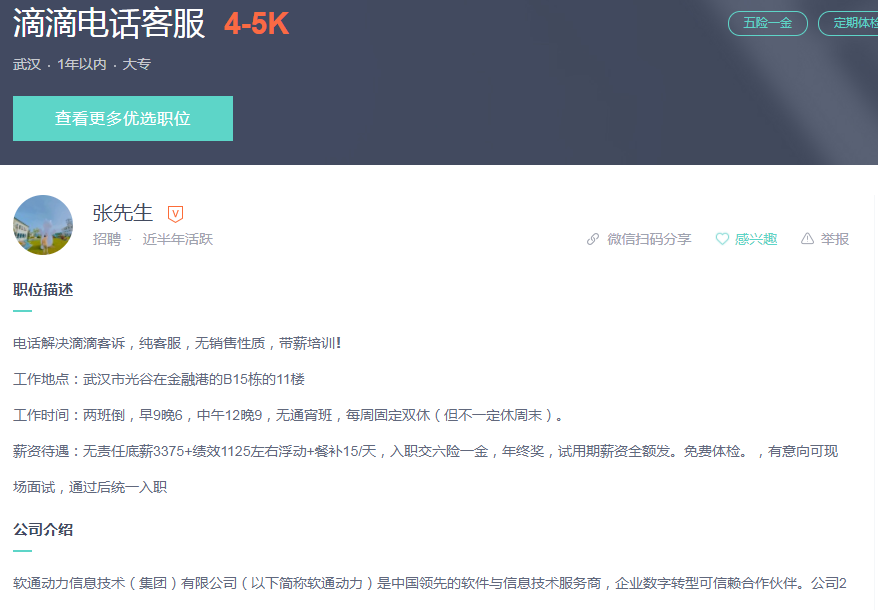878x610 pixels.
Task: Click the warning triangle report icon
Action: pos(807,239)
